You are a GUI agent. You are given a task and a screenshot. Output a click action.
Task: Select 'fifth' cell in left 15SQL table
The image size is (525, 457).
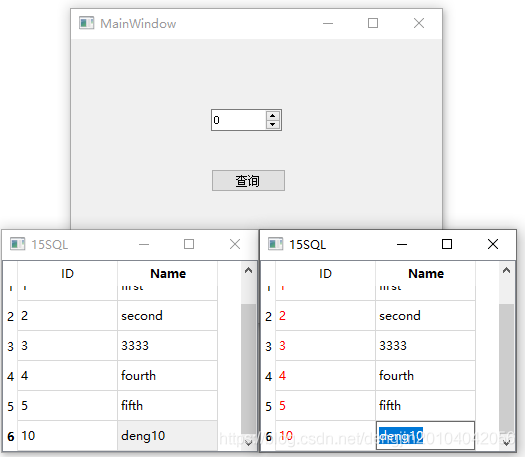(167, 405)
